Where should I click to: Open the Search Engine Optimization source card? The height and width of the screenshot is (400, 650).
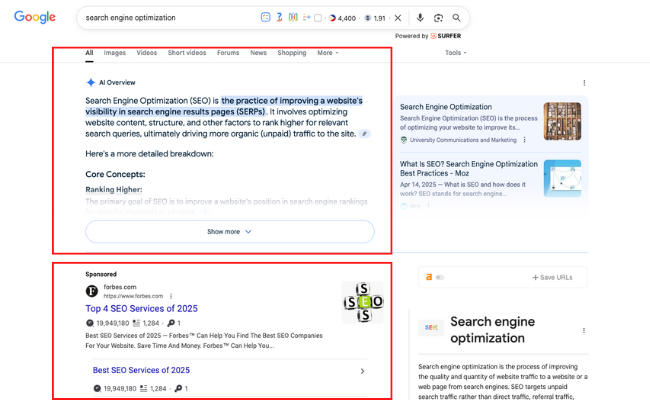(446, 107)
